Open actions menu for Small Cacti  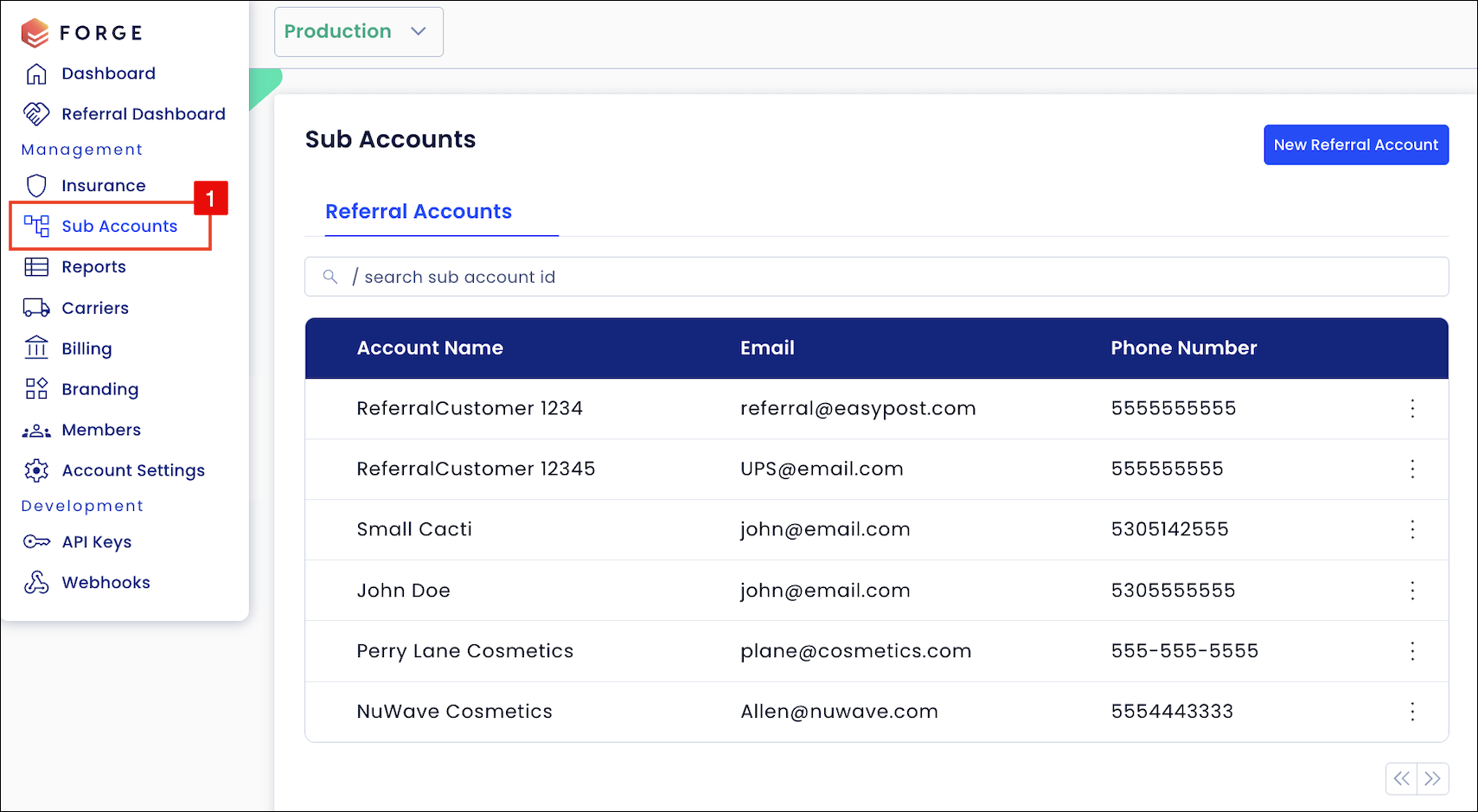[x=1412, y=529]
